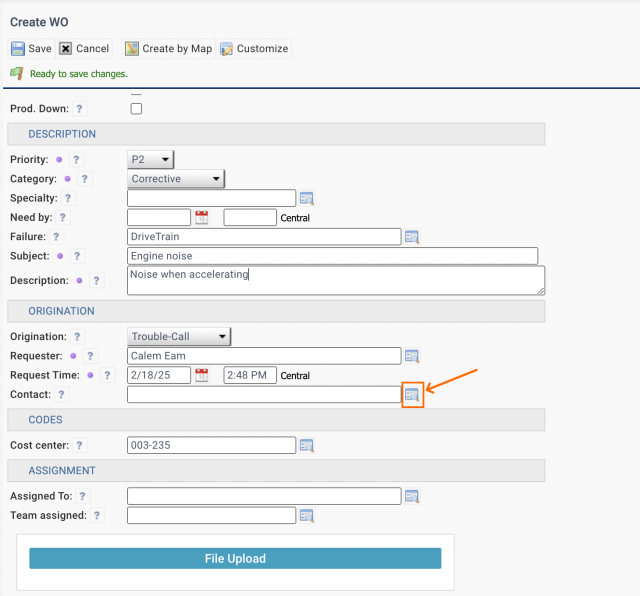Open the Need by calendar picker
The width and height of the screenshot is (640, 596).
click(201, 217)
